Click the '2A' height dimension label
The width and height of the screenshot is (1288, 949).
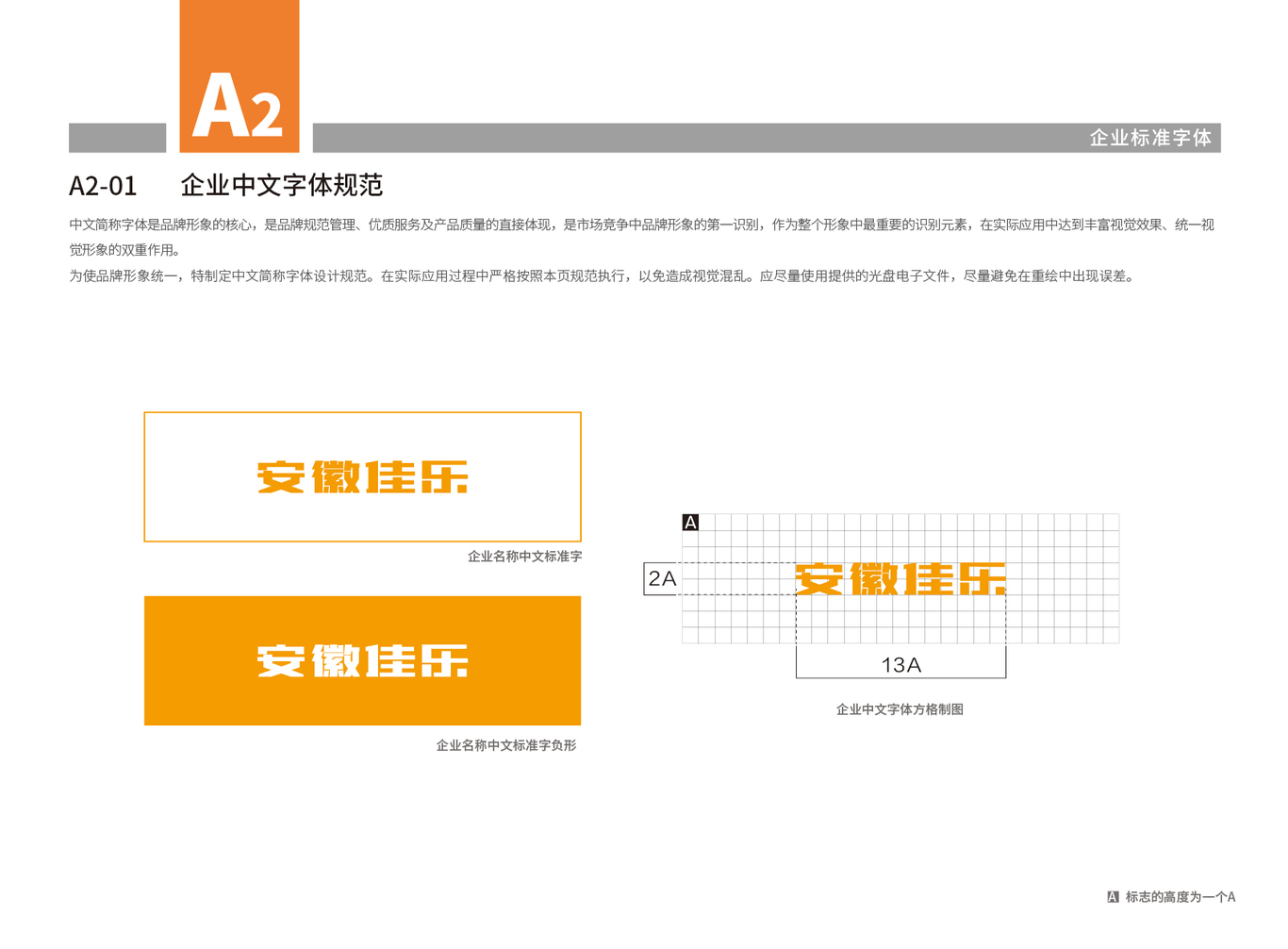coord(662,578)
